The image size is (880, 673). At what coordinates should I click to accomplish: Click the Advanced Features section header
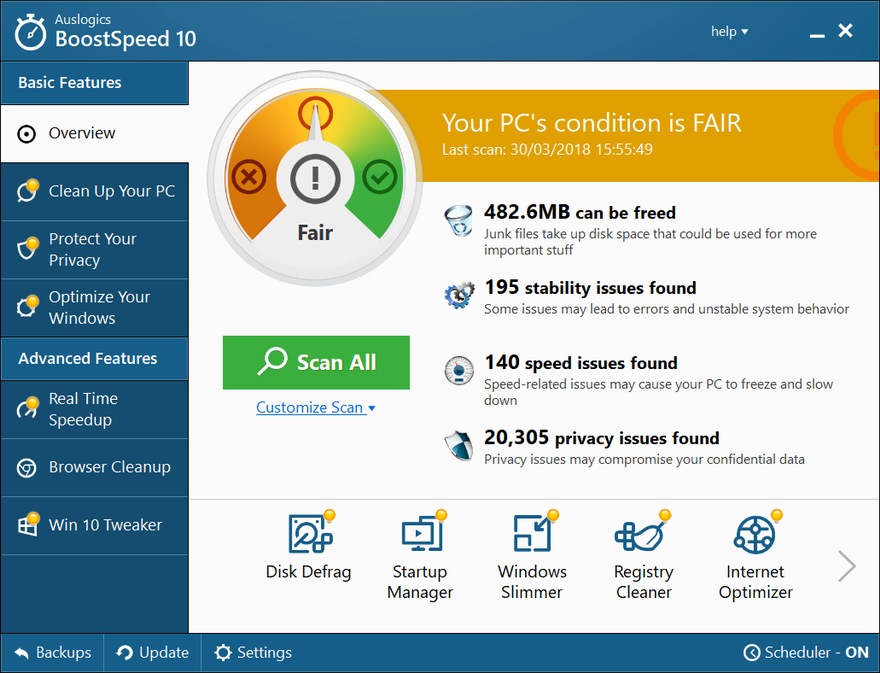coord(95,358)
